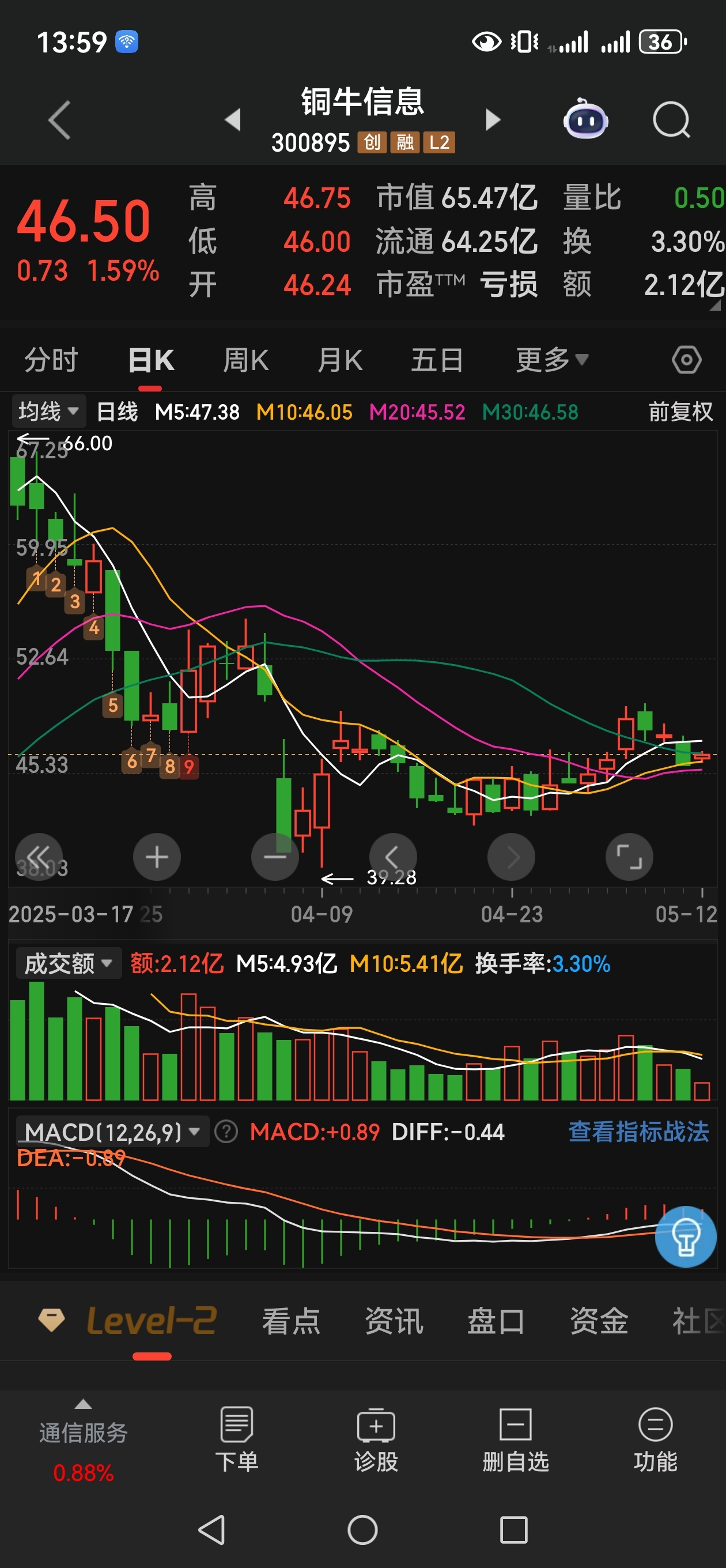
Task: Switch to next stock with right triangle
Action: pos(493,120)
